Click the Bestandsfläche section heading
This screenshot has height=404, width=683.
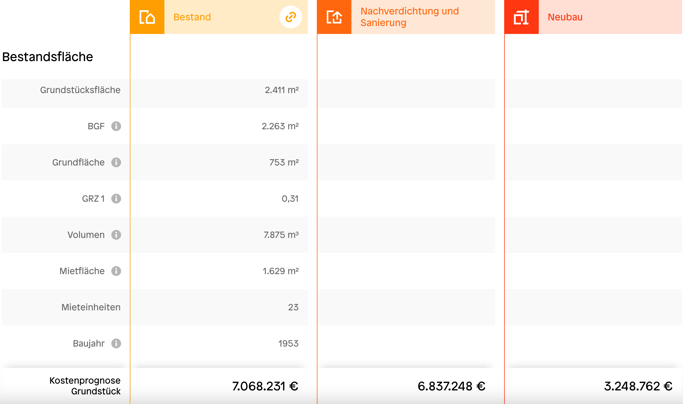click(x=47, y=57)
